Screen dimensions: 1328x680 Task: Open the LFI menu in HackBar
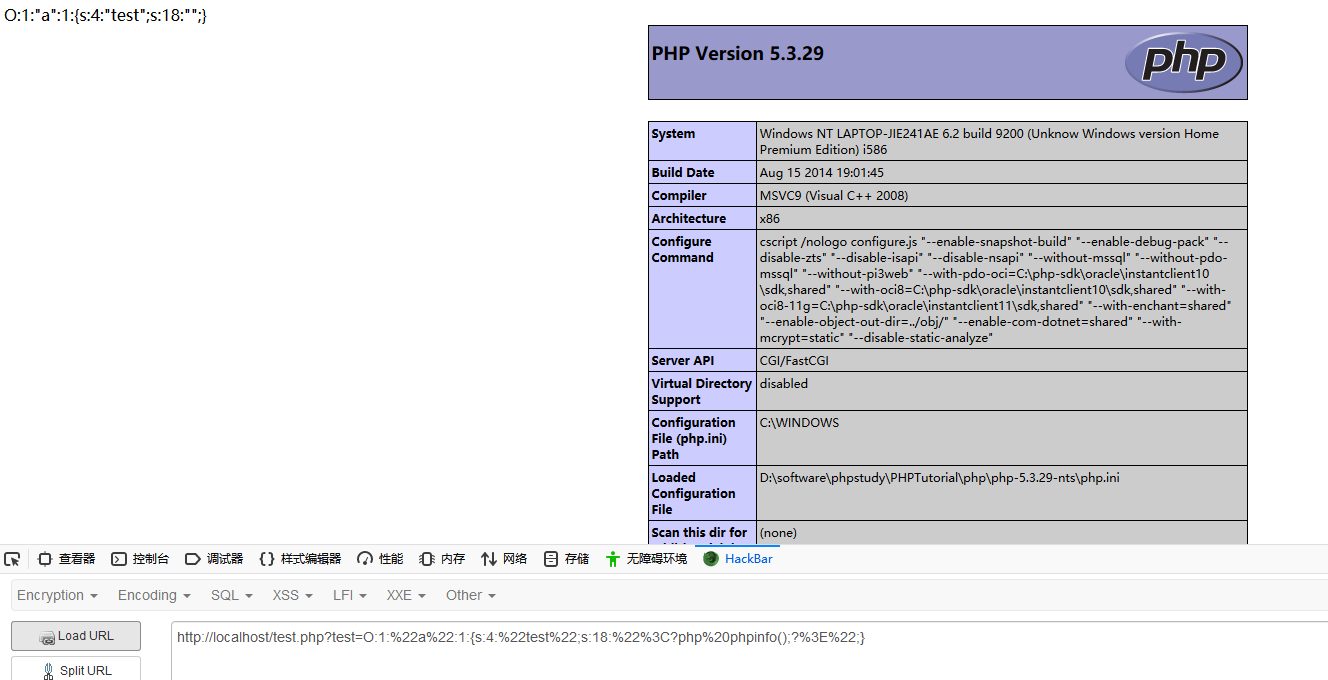click(x=348, y=595)
